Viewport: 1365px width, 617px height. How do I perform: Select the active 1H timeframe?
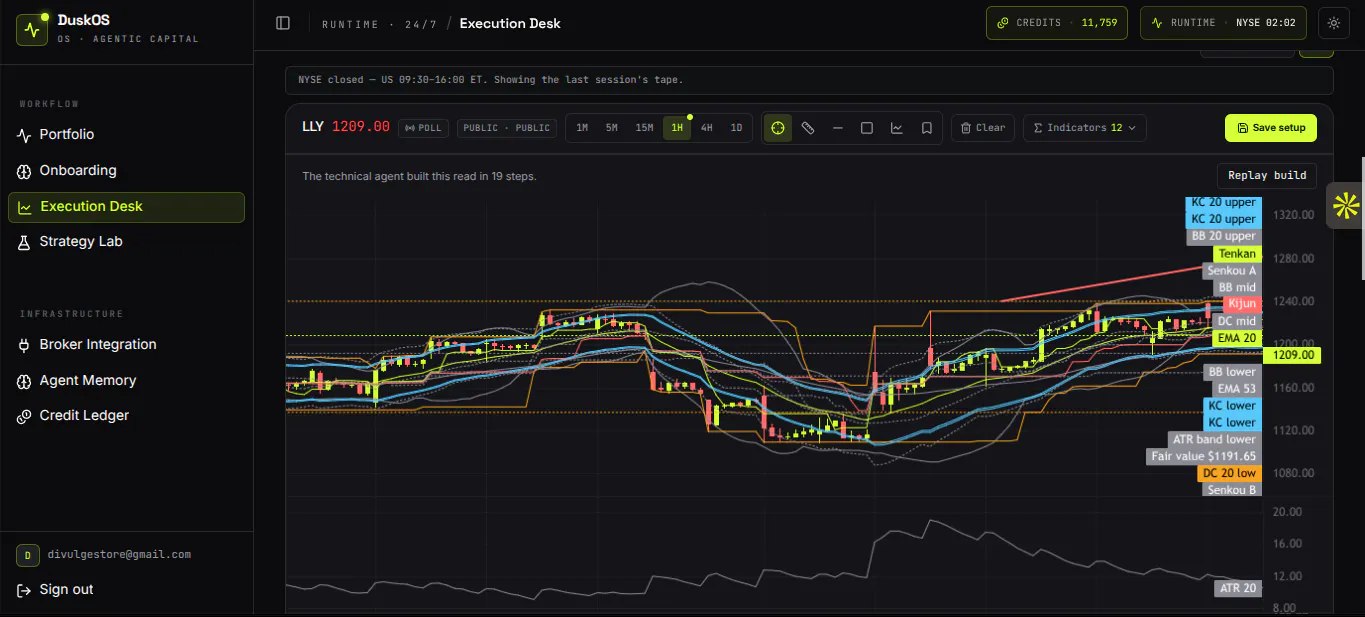click(x=677, y=128)
